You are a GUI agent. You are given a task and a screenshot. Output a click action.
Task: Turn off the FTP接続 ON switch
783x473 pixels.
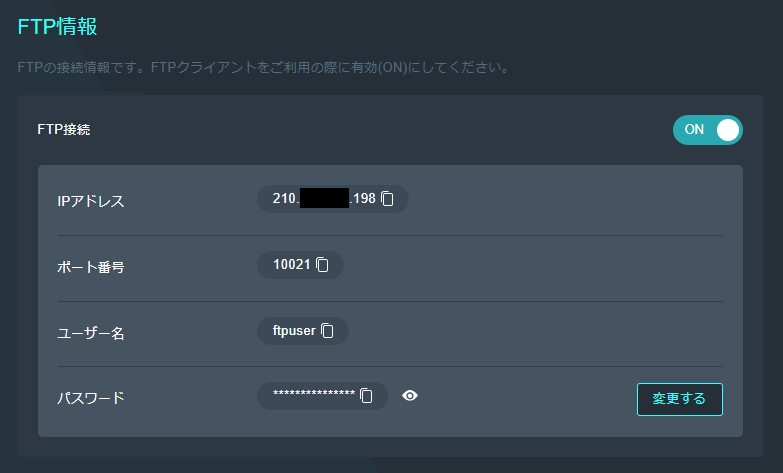[707, 130]
